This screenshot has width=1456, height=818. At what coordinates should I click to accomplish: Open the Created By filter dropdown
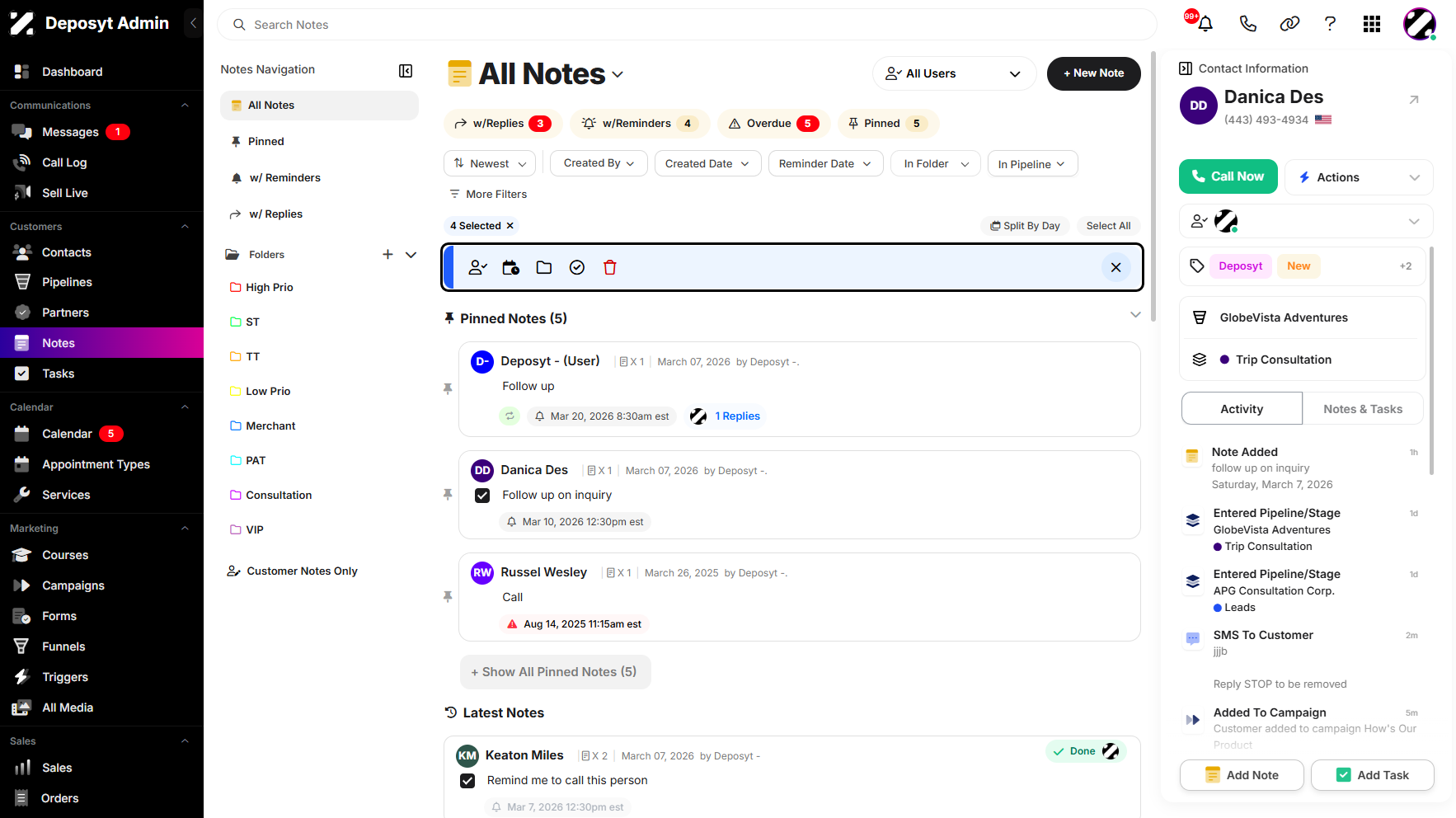(x=599, y=163)
